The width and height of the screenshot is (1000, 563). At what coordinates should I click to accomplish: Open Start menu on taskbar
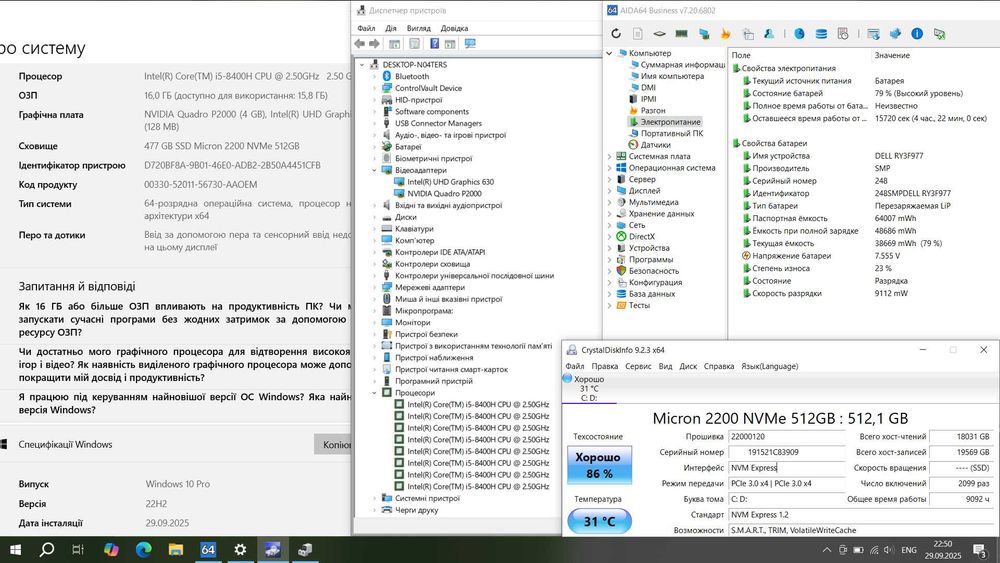[x=15, y=550]
